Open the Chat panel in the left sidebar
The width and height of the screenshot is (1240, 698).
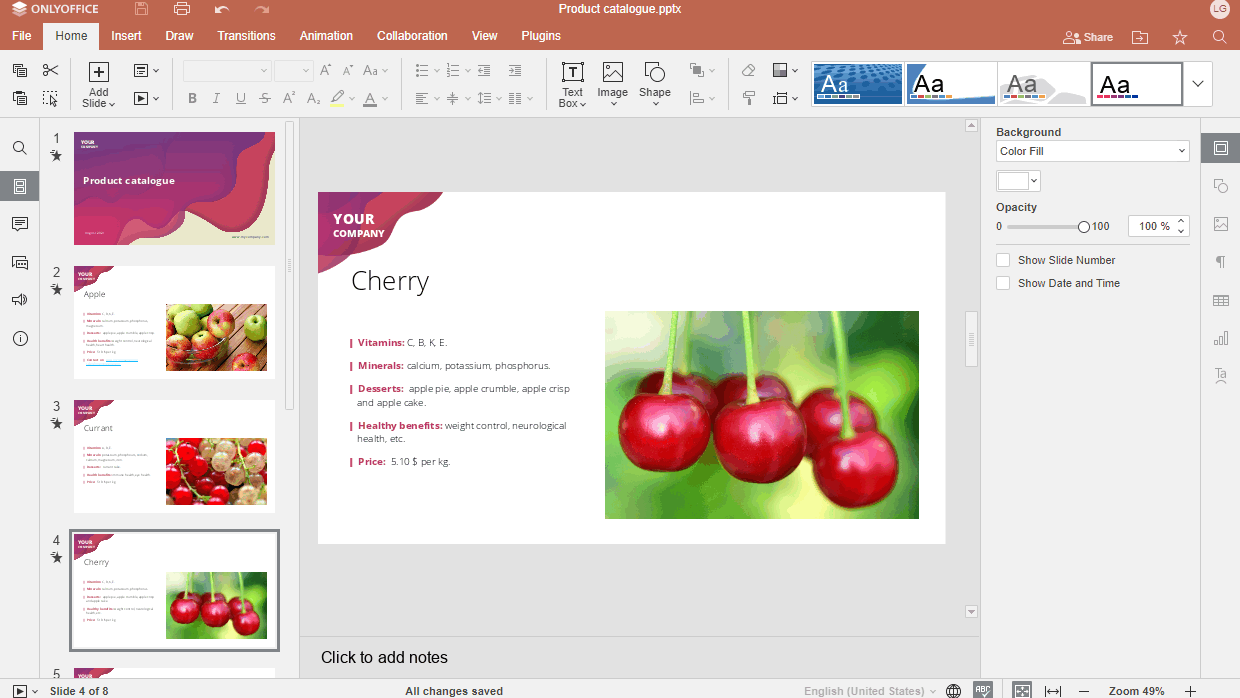[x=20, y=262]
